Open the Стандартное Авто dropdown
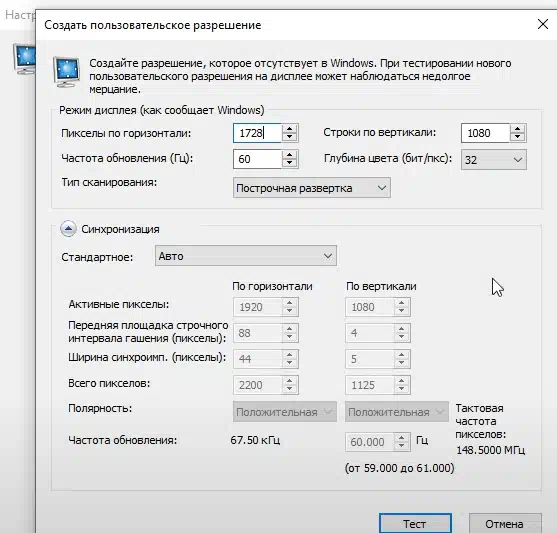Image resolution: width=557 pixels, height=533 pixels. (246, 255)
